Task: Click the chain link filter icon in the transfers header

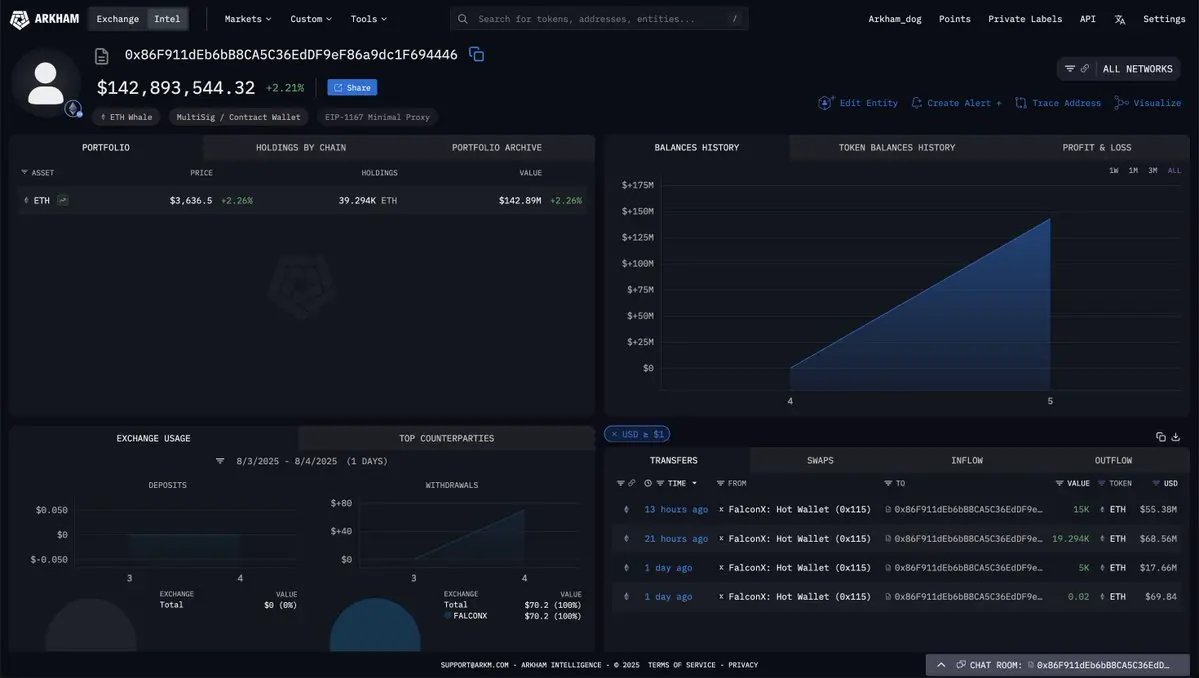Action: [x=632, y=483]
